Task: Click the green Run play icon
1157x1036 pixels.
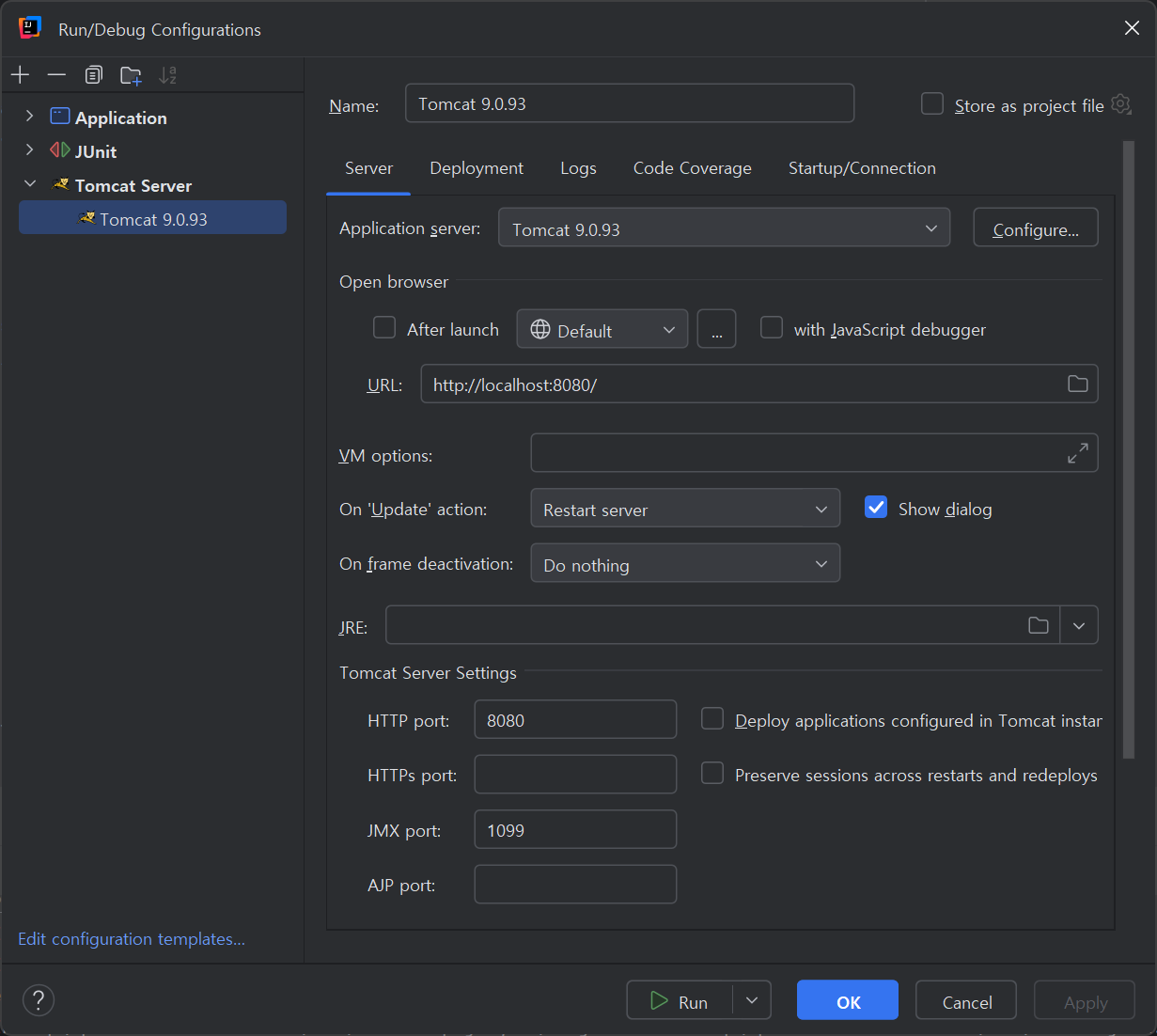Action: point(660,1001)
